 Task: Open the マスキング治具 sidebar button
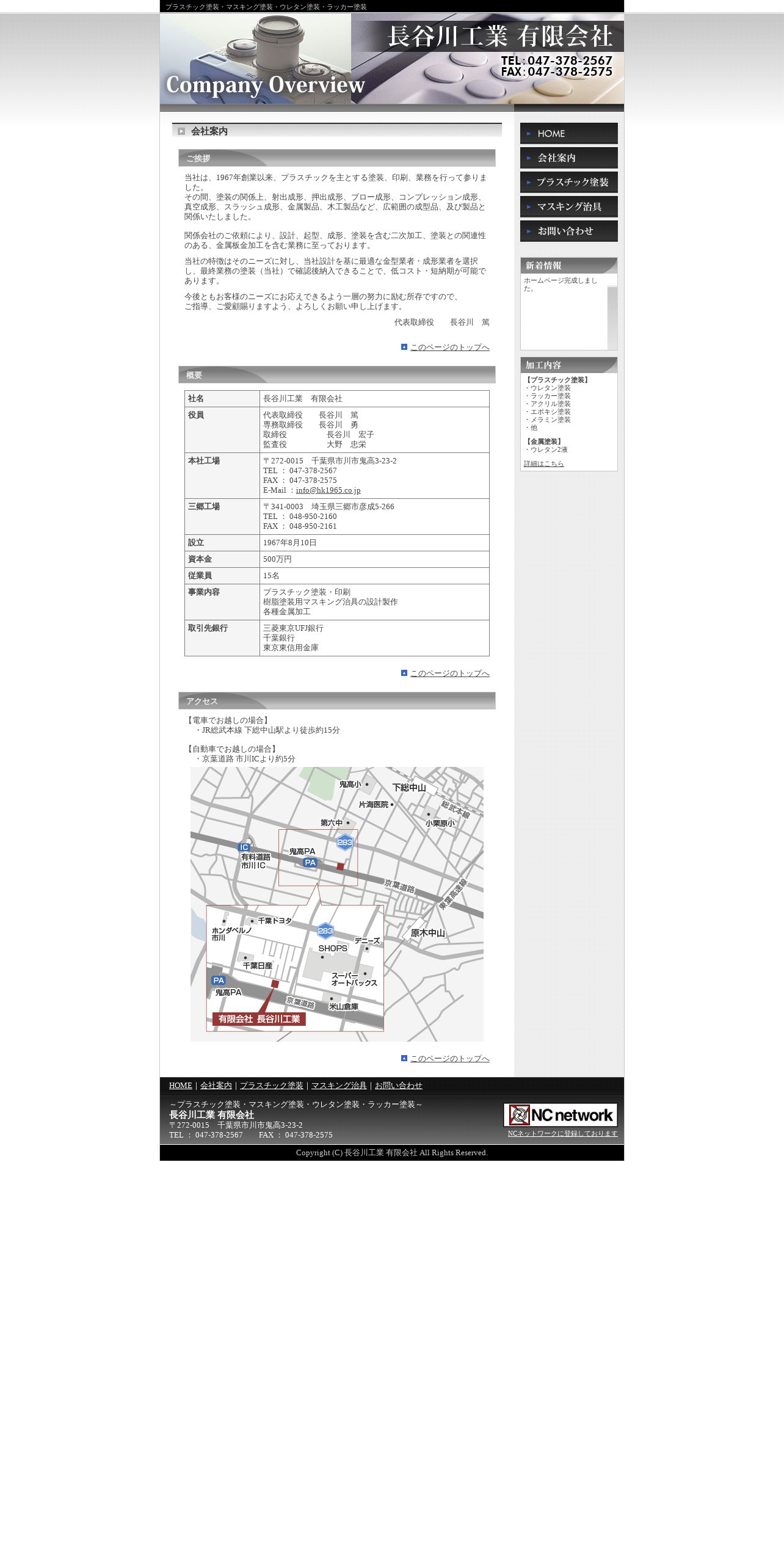[x=568, y=206]
